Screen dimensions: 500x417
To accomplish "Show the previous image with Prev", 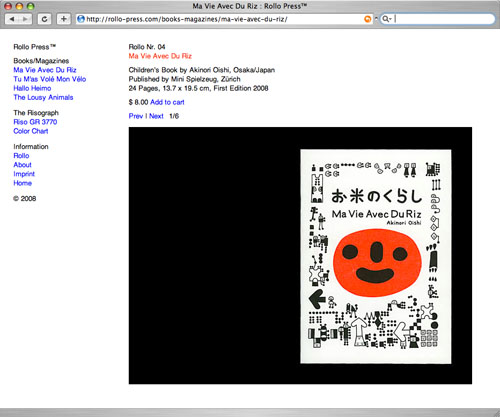I will pyautogui.click(x=136, y=116).
